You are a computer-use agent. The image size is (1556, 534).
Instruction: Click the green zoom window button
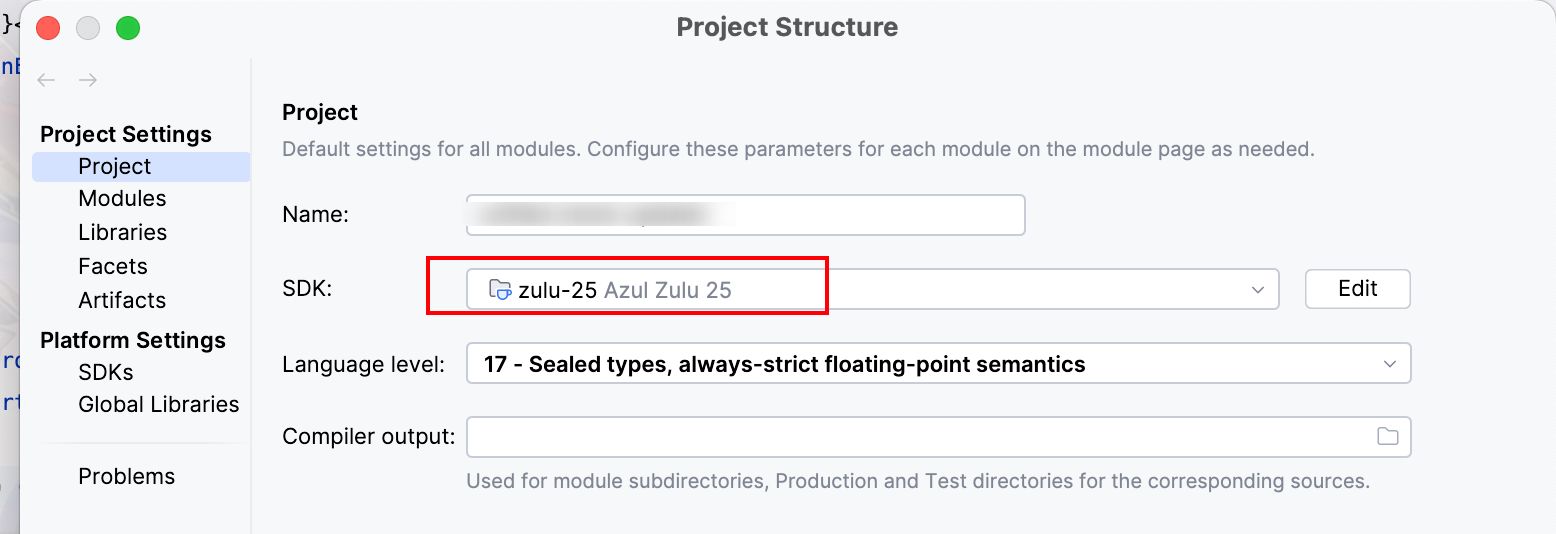128,28
